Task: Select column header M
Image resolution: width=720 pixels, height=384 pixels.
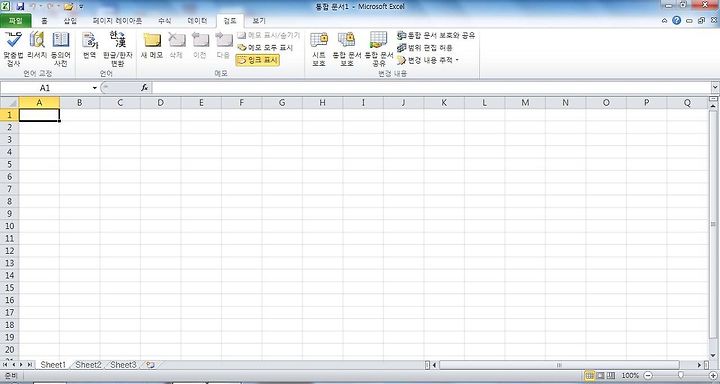Action: click(525, 103)
